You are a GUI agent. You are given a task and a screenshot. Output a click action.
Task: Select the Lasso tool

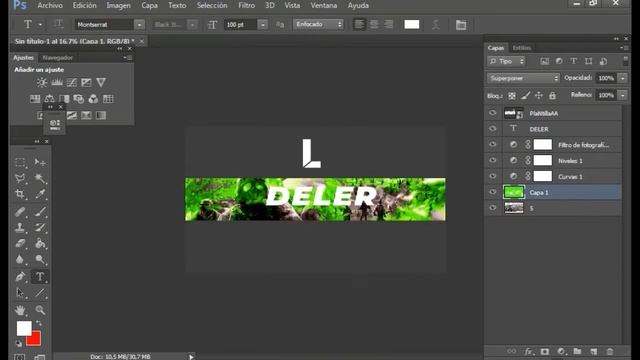20,178
